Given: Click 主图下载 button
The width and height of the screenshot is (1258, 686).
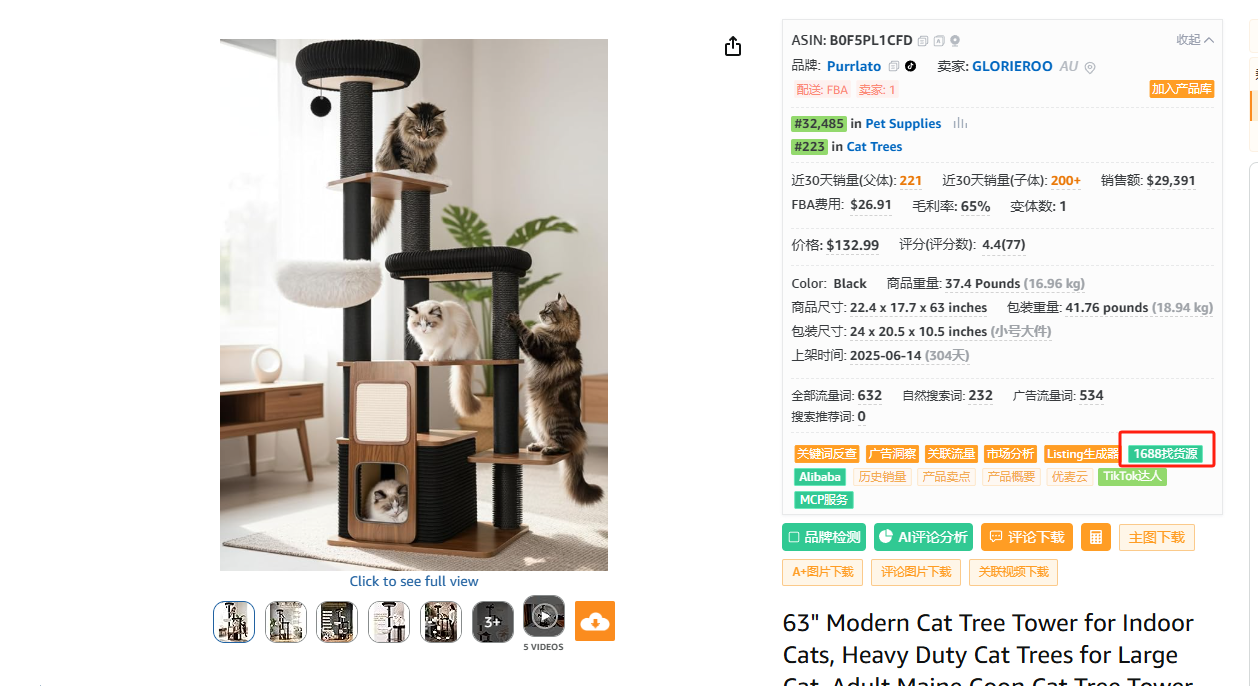Looking at the screenshot, I should tap(1157, 537).
